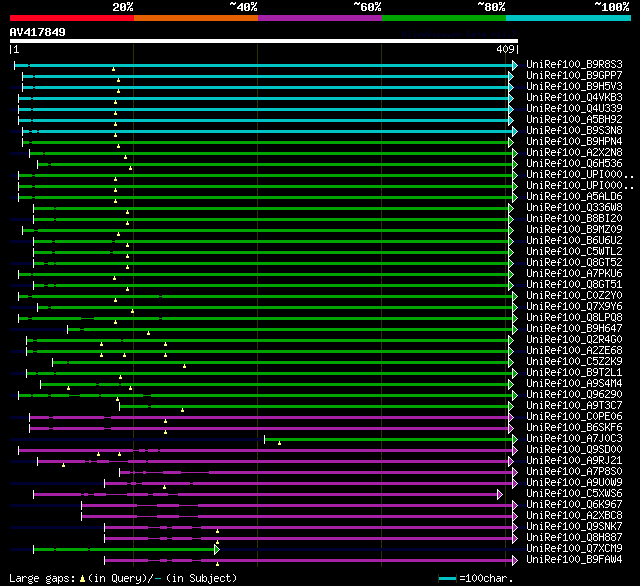Click the UniRef100_A9U0W9 label
The width and height of the screenshot is (640, 586).
pyautogui.click(x=574, y=483)
